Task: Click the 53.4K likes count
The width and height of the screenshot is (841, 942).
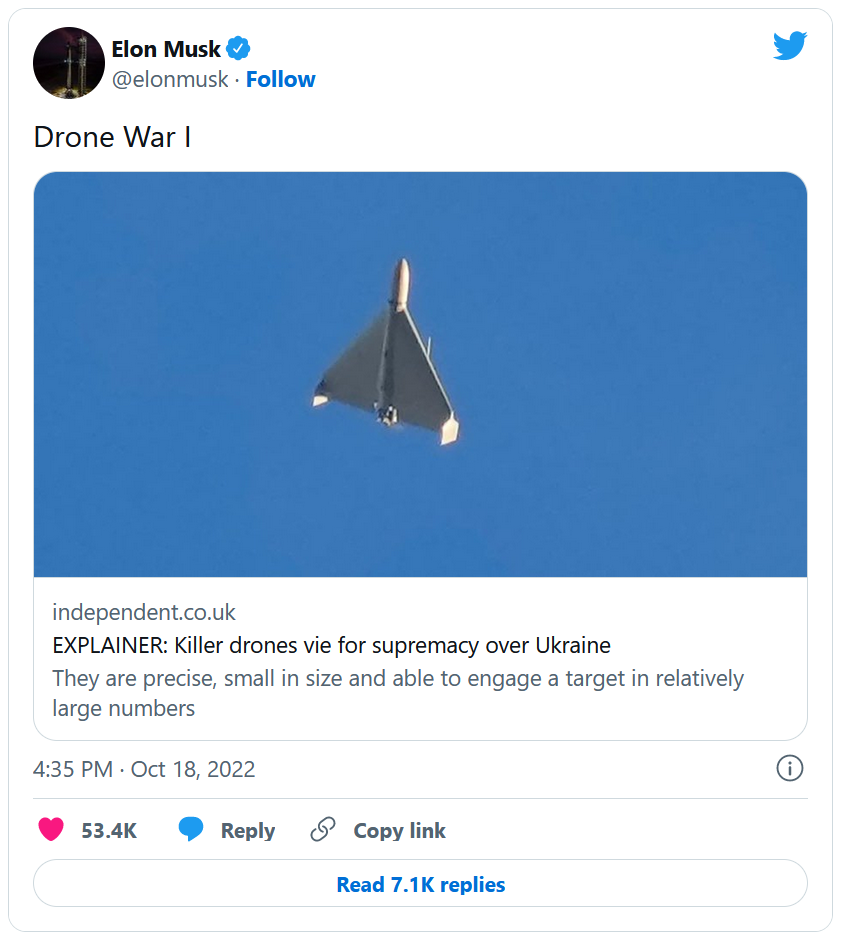Action: (109, 831)
